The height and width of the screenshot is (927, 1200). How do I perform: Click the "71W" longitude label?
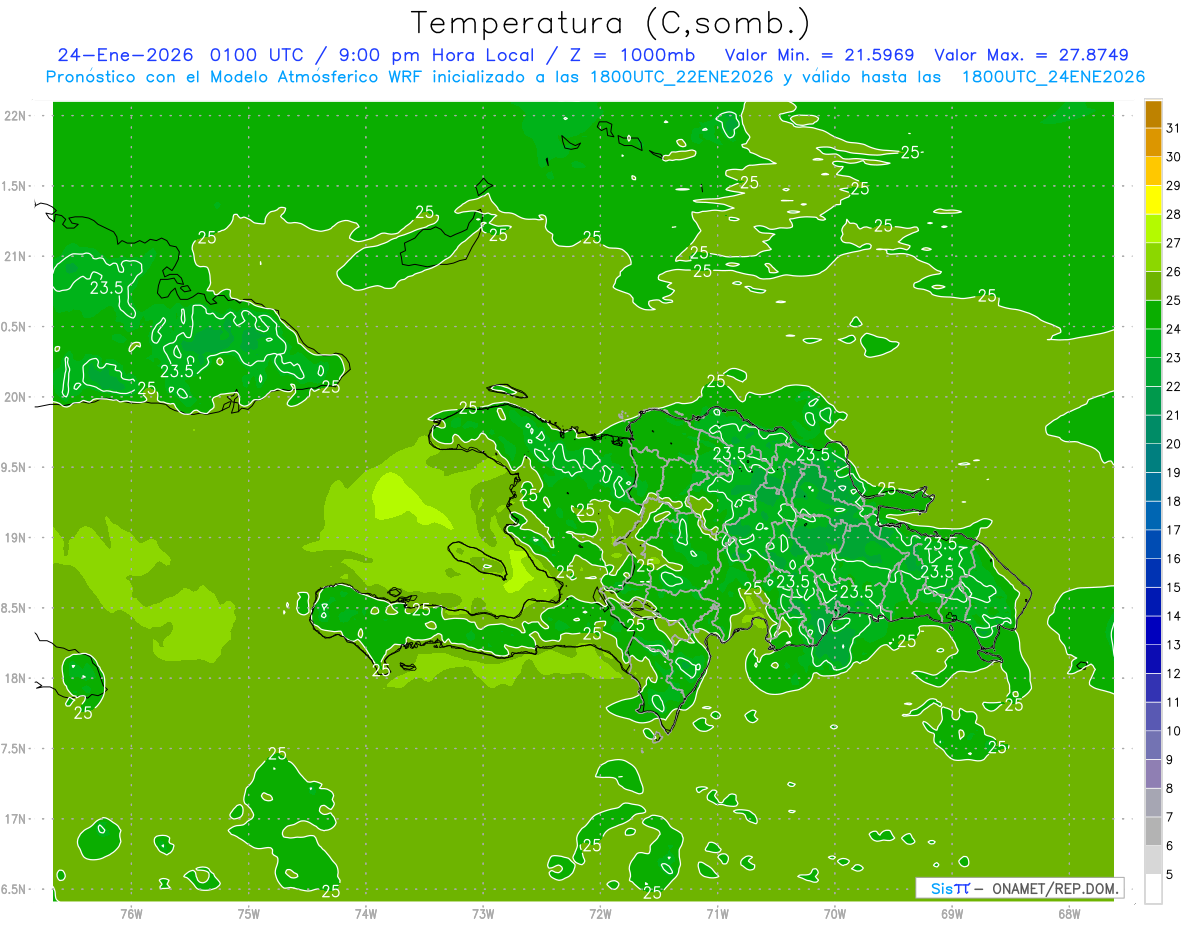tap(717, 914)
